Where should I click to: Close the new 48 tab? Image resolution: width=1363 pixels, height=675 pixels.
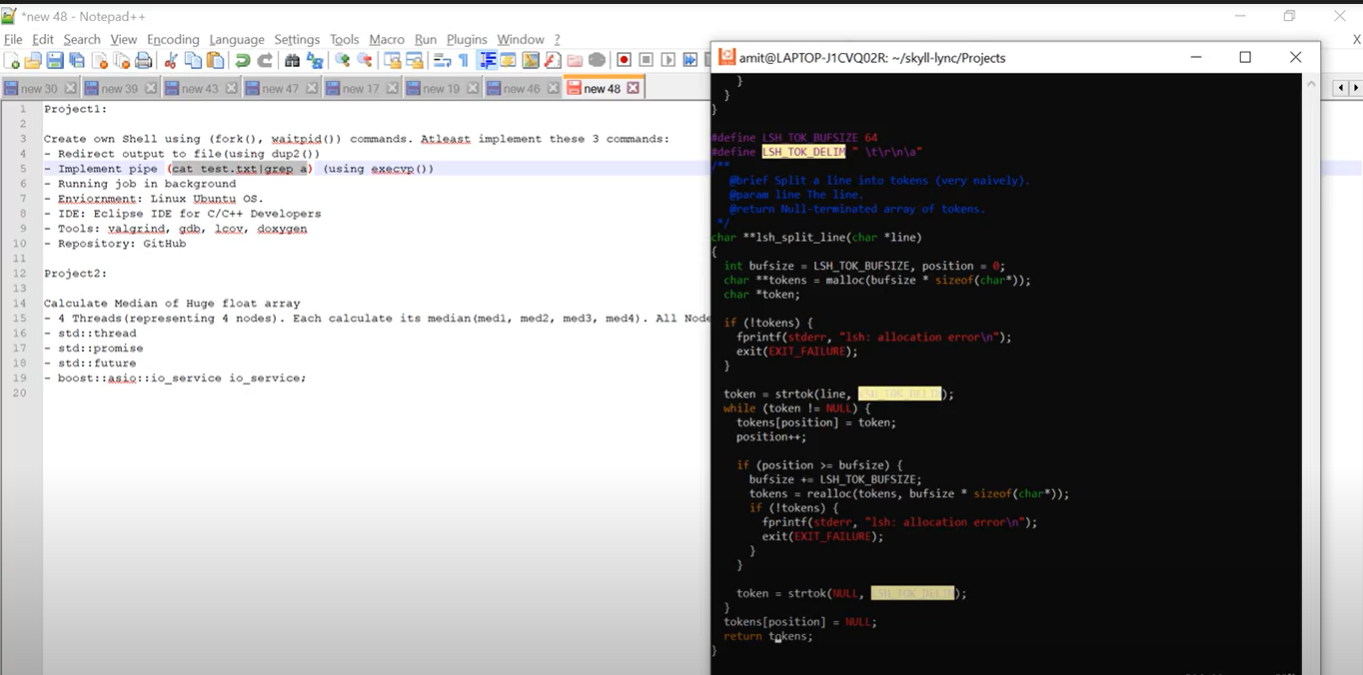633,88
